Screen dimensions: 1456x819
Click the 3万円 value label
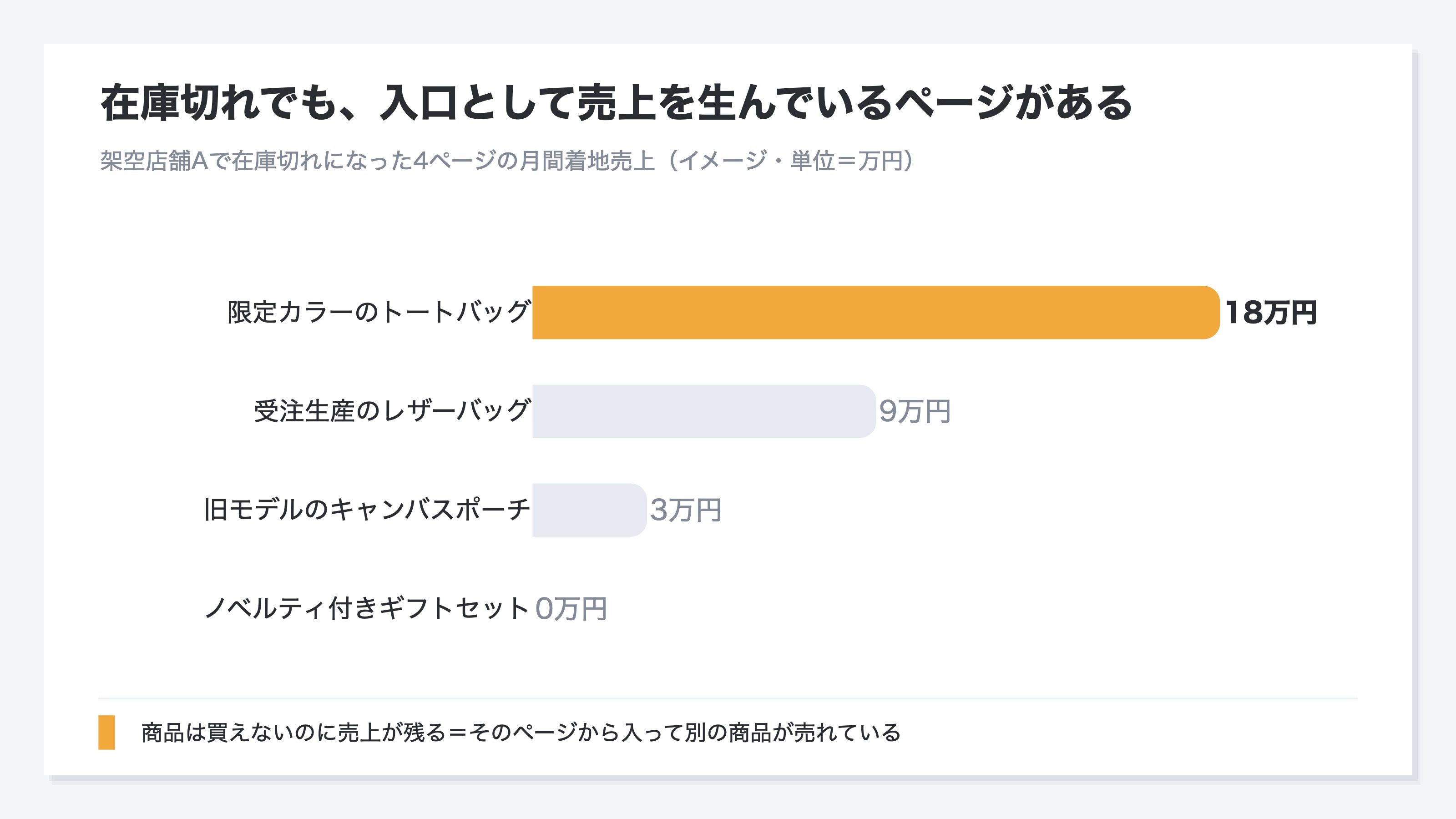[685, 510]
